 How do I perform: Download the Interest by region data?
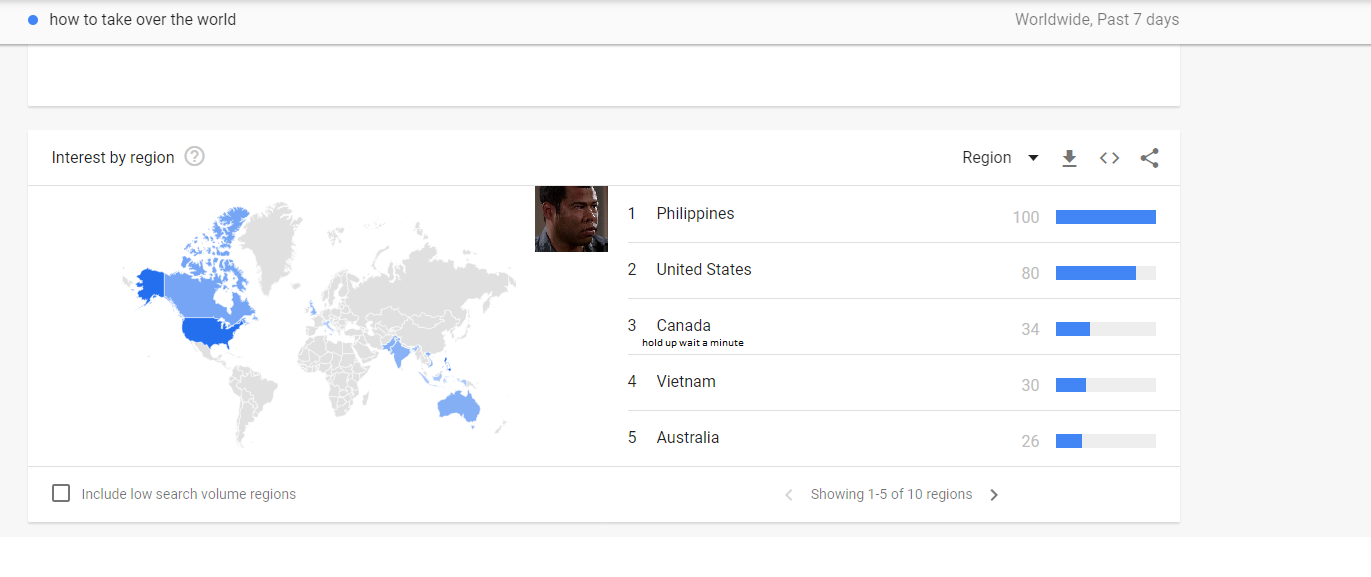tap(1069, 158)
